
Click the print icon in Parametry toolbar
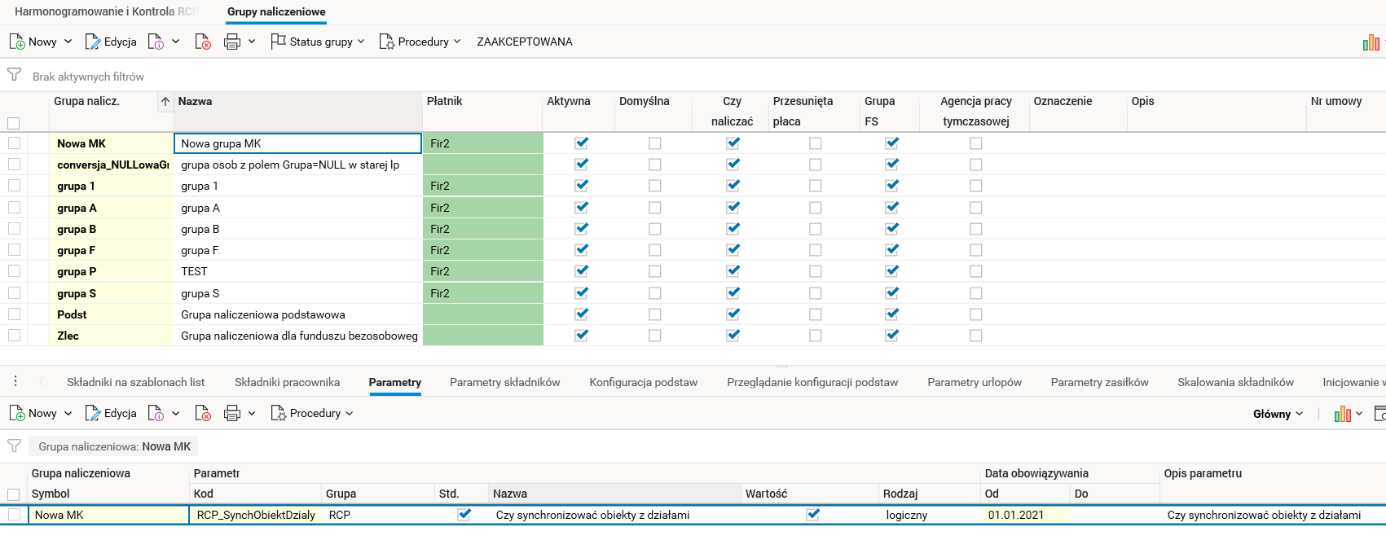tap(232, 413)
